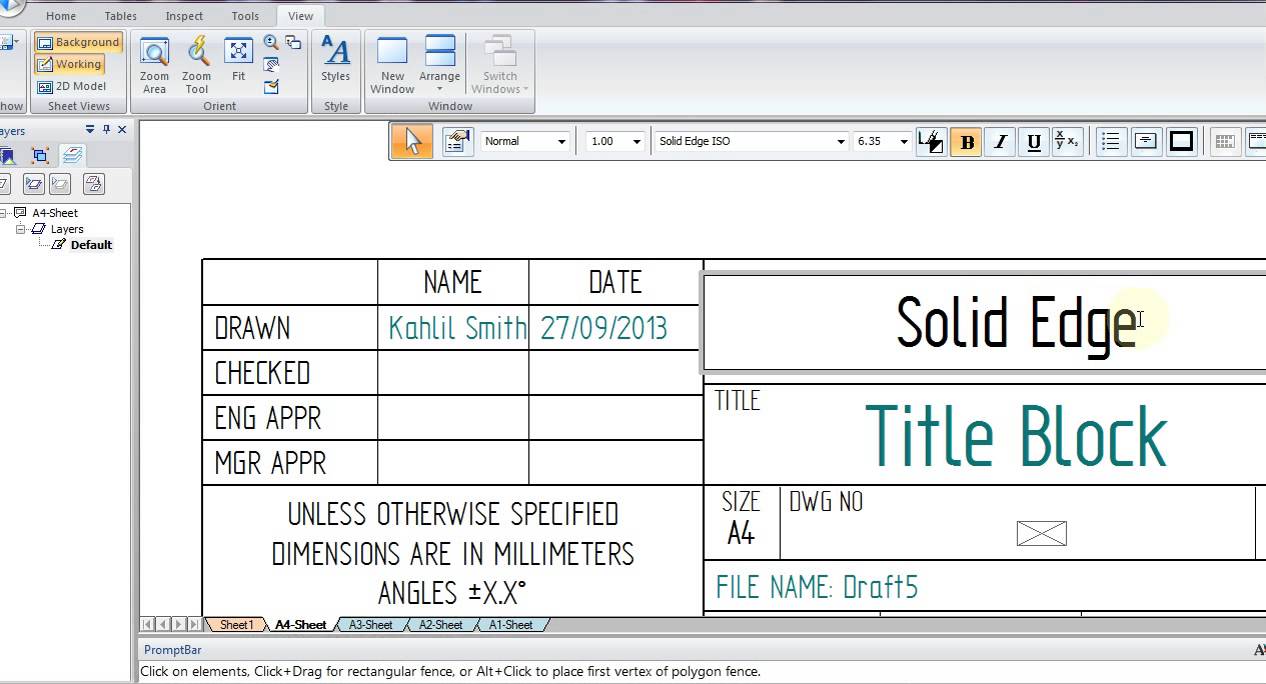Open the Tables ribbon tab
1266x684 pixels.
pyautogui.click(x=121, y=16)
